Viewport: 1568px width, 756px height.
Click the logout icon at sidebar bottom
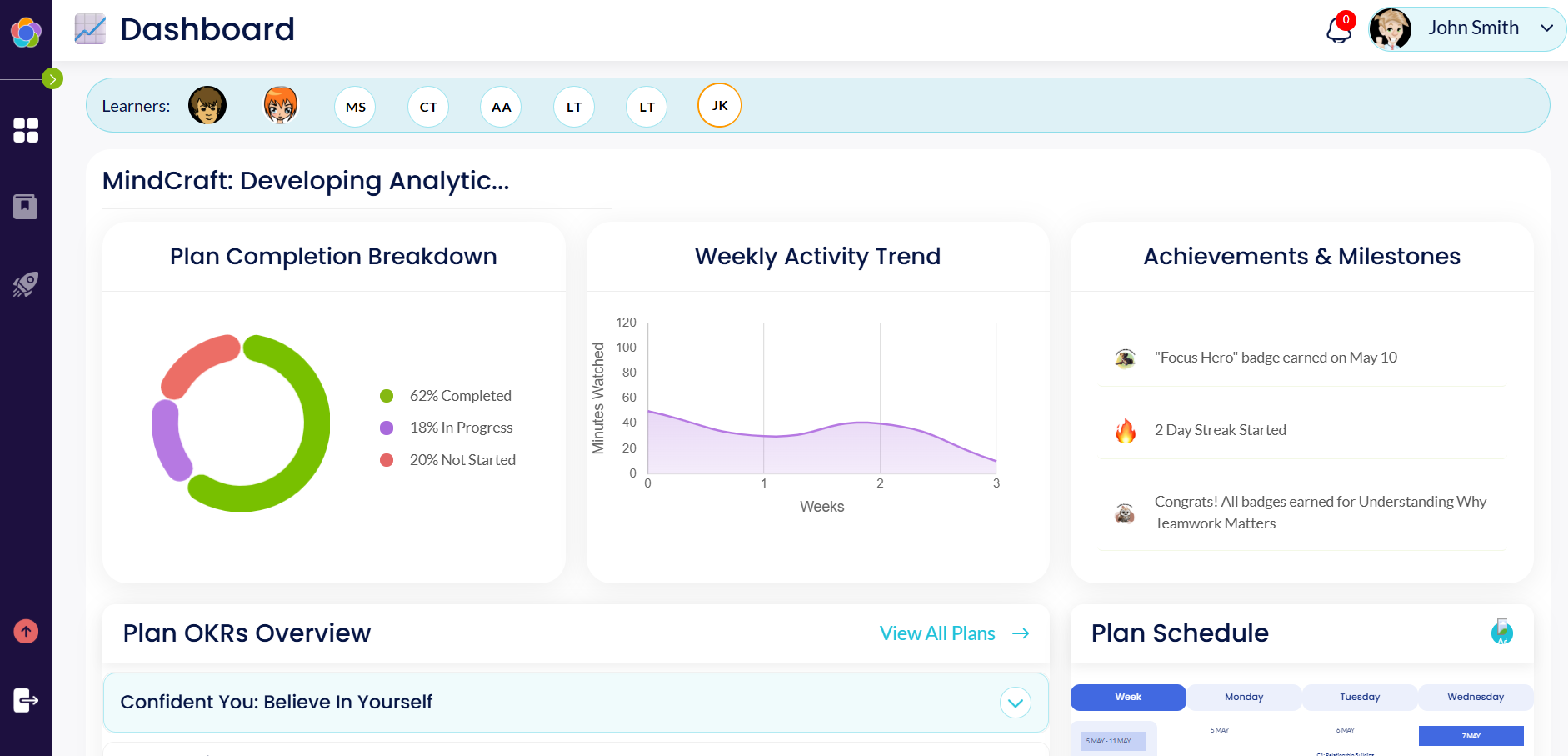26,699
